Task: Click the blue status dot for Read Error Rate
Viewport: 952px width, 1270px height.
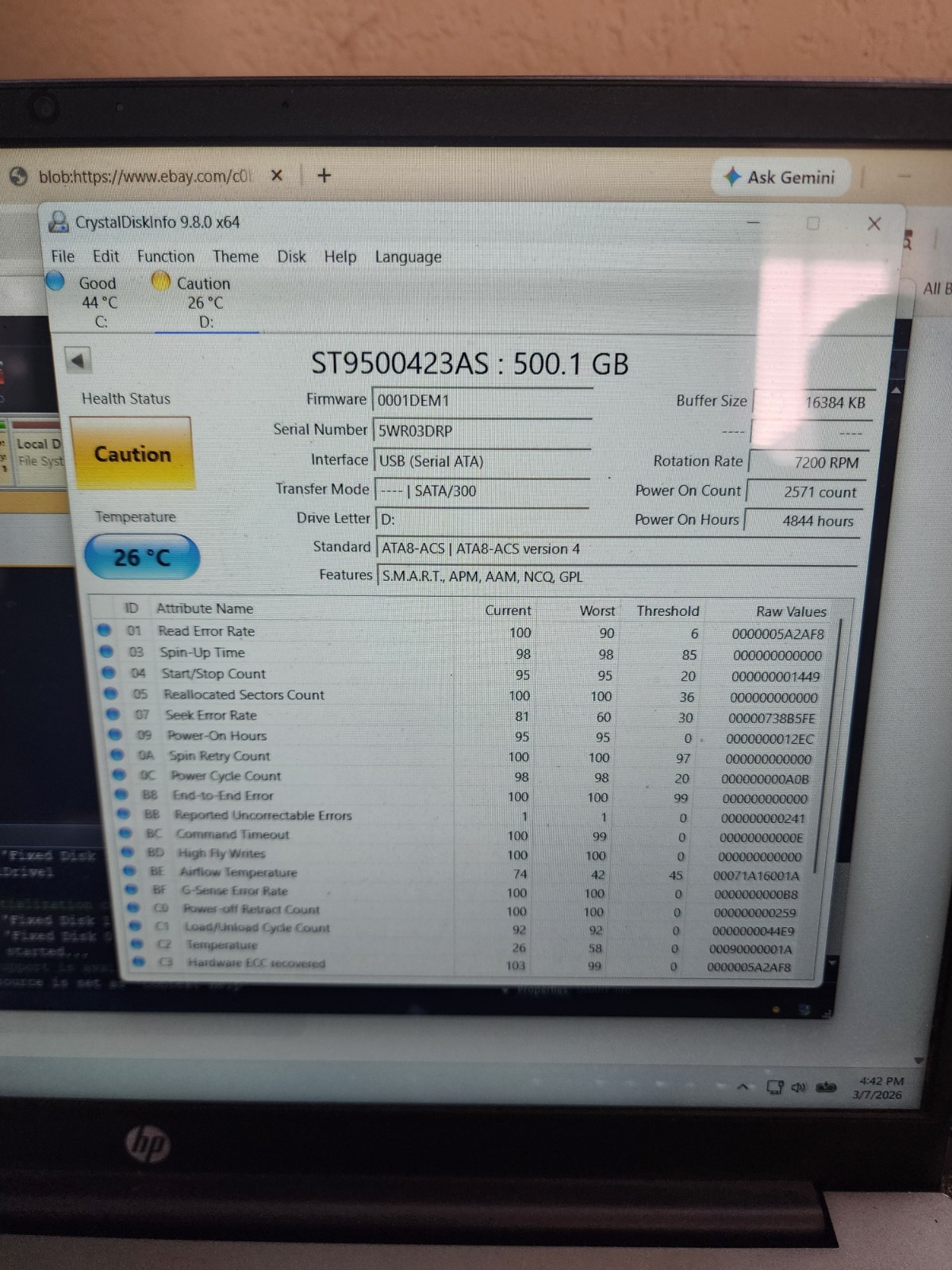Action: click(x=104, y=630)
